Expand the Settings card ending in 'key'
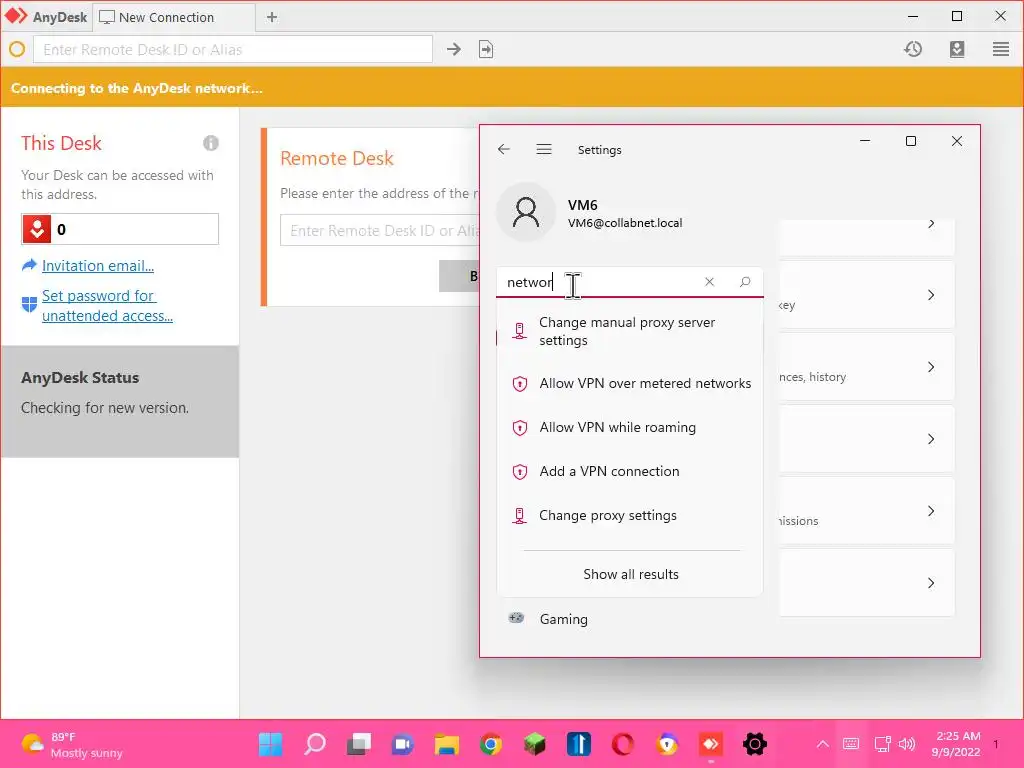The width and height of the screenshot is (1024, 768). [931, 295]
